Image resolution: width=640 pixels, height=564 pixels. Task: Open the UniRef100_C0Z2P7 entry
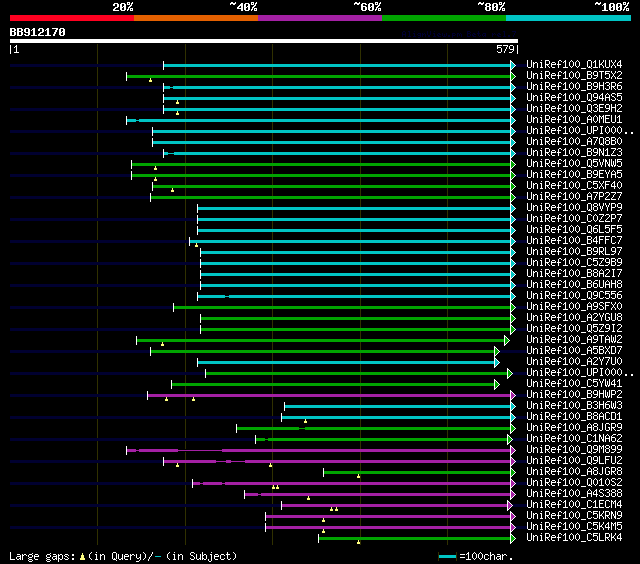pos(574,219)
